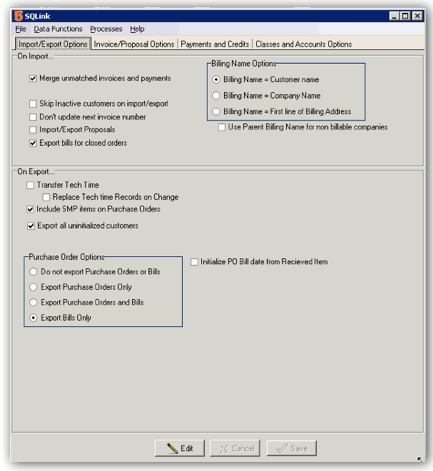Click the window resize grip corner
The height and width of the screenshot is (471, 433).
pyautogui.click(x=420, y=459)
